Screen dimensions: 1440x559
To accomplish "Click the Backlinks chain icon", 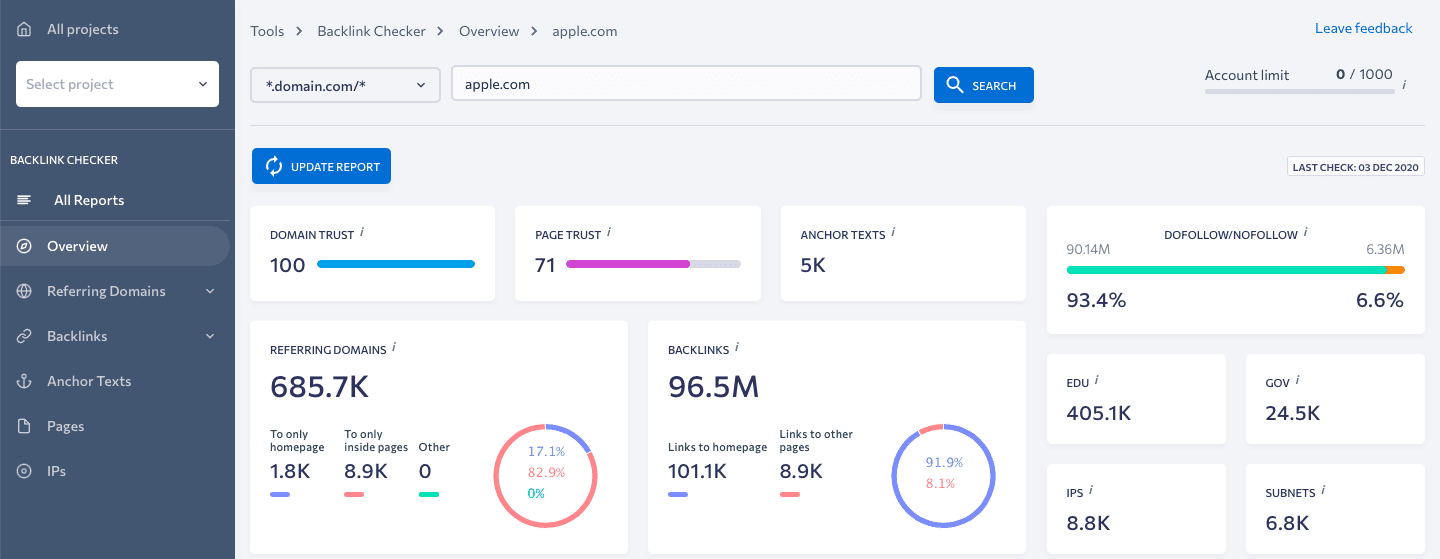I will tap(24, 336).
